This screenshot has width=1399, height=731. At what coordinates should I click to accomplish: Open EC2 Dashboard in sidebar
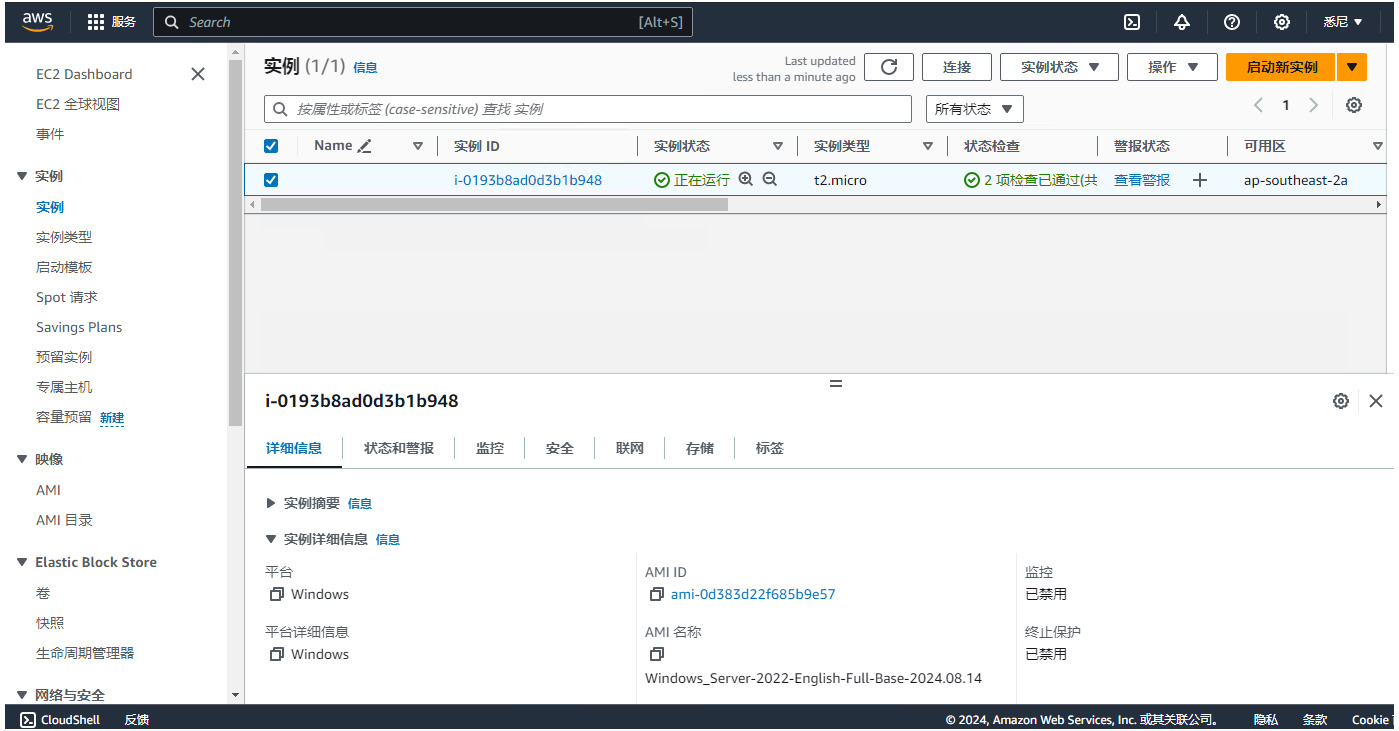pos(84,74)
